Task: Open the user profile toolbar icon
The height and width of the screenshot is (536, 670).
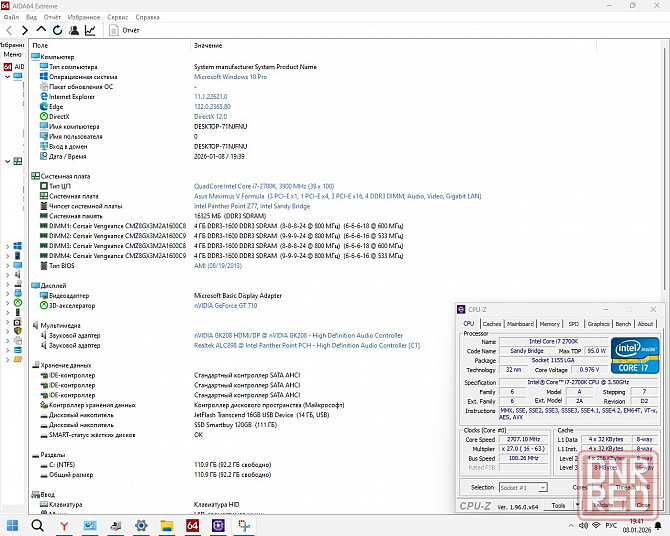Action: pos(74,31)
